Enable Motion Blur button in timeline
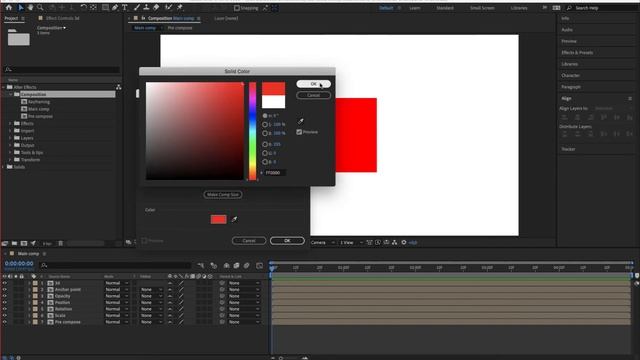 coord(247,266)
